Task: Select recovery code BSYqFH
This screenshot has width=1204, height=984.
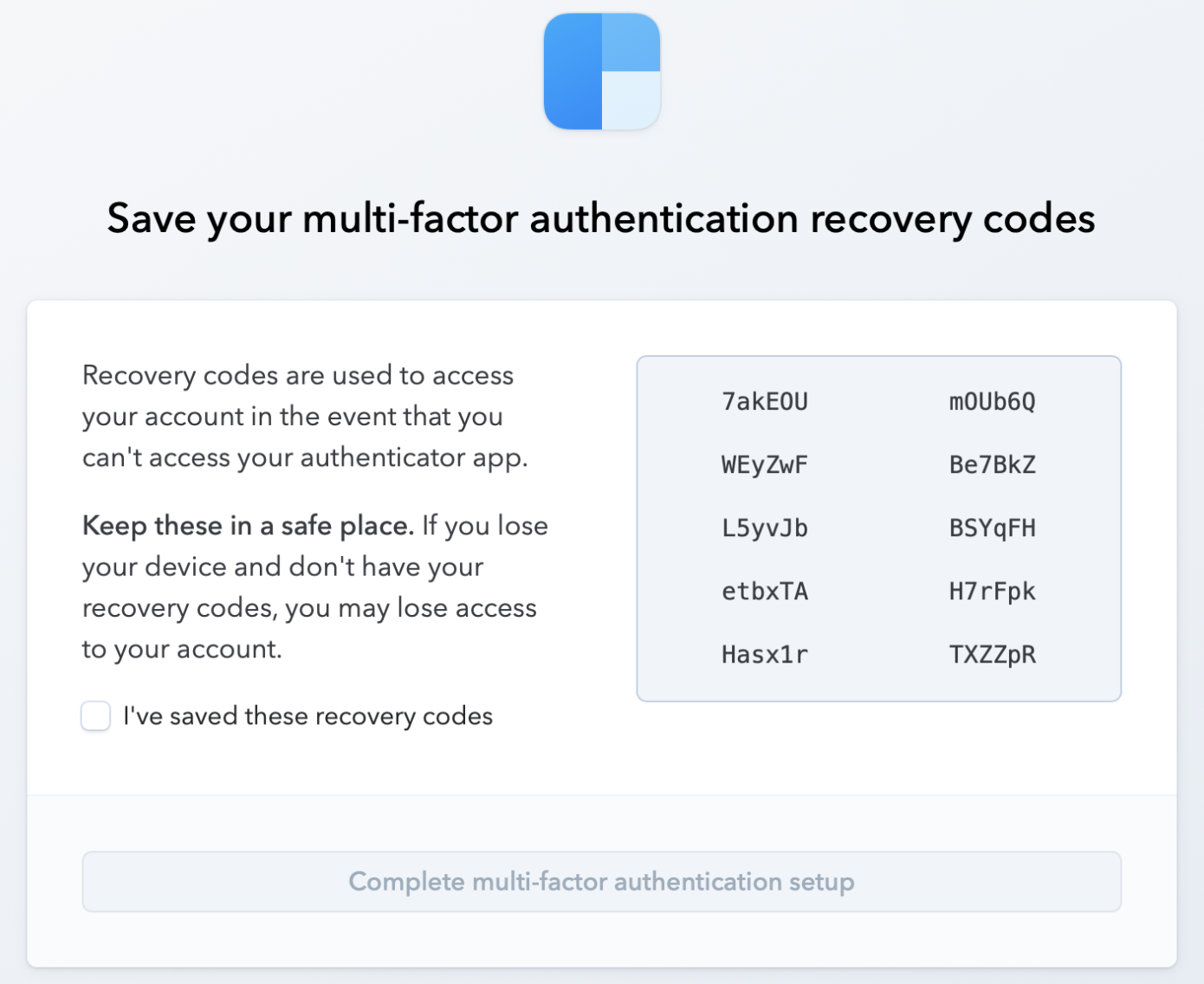Action: [x=993, y=528]
